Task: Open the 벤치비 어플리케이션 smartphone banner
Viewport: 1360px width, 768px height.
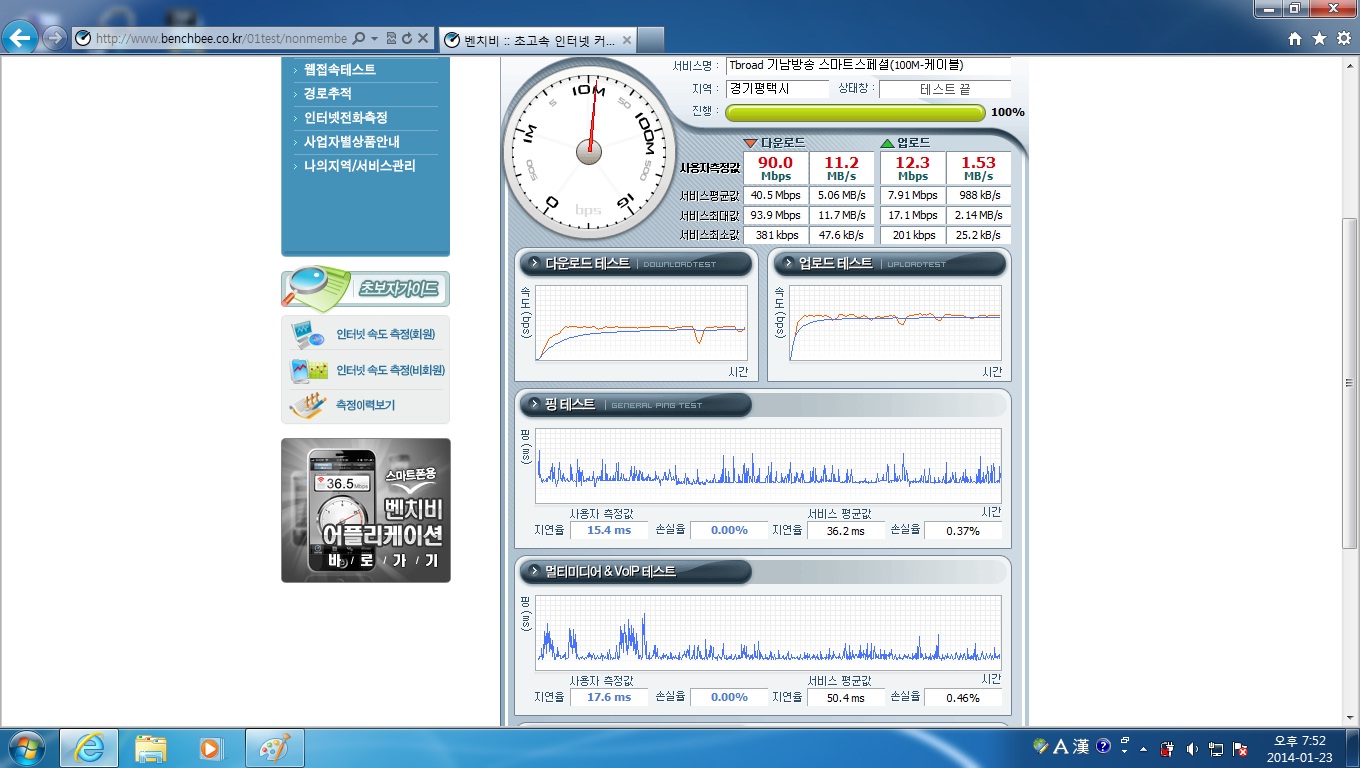Action: pos(366,510)
